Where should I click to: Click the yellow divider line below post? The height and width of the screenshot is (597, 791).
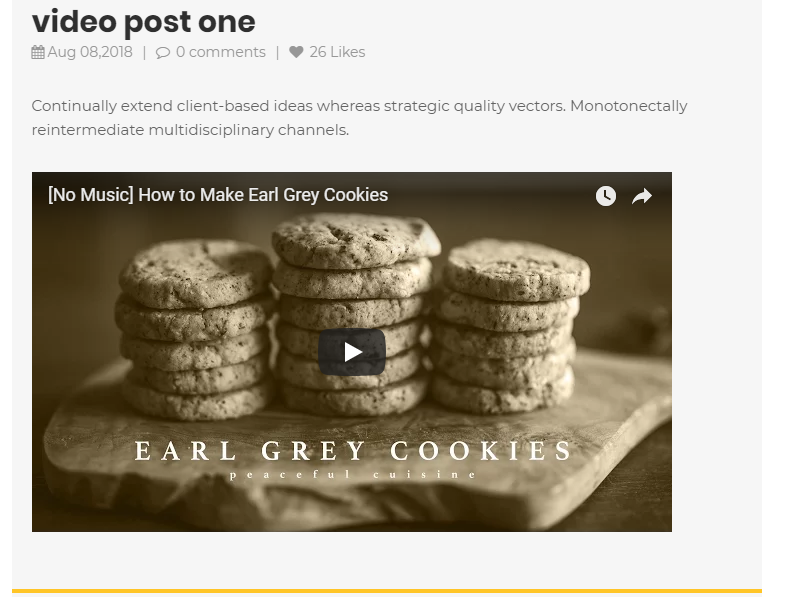pos(386,590)
